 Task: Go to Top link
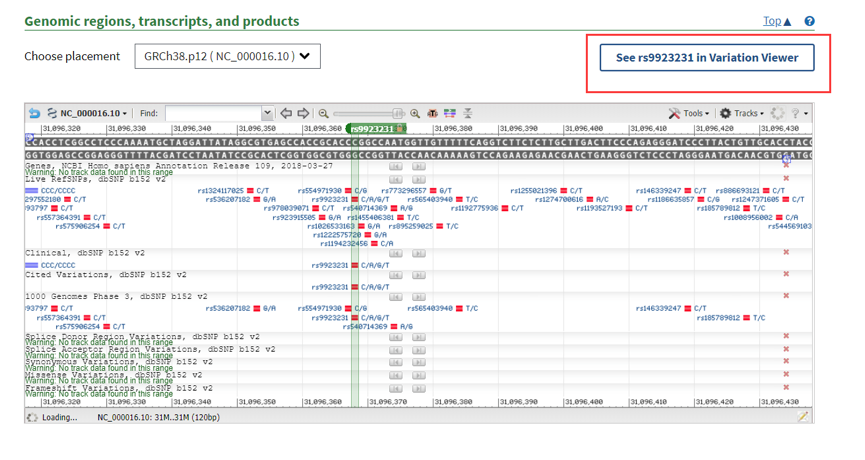(777, 21)
